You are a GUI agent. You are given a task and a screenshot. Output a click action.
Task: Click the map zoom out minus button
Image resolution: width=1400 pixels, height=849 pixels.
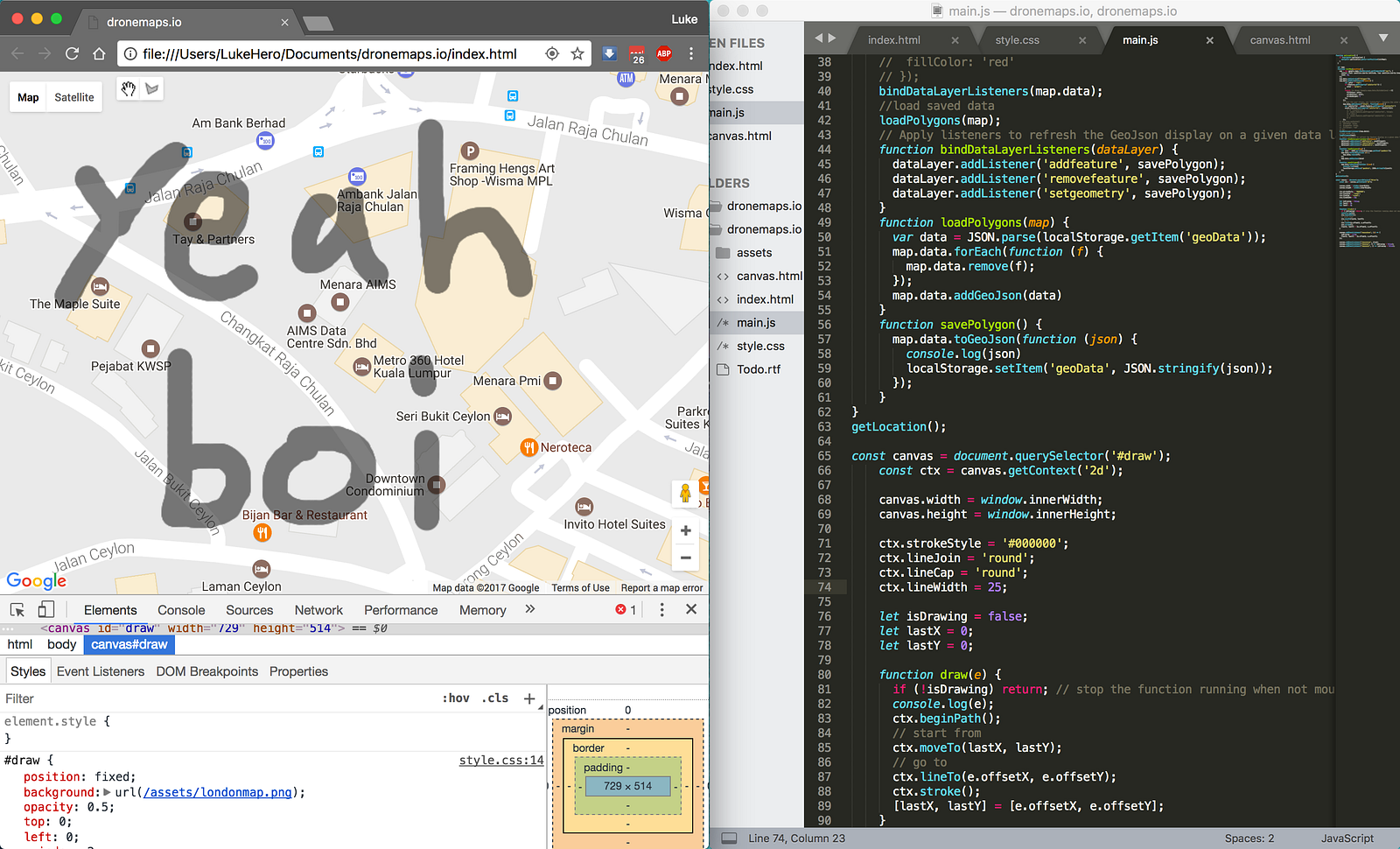point(685,558)
